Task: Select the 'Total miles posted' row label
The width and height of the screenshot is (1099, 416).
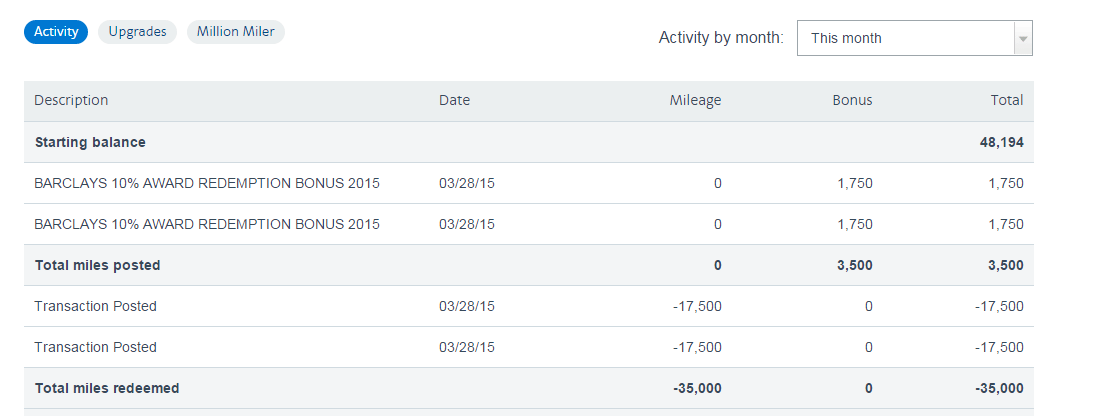Action: (x=97, y=265)
